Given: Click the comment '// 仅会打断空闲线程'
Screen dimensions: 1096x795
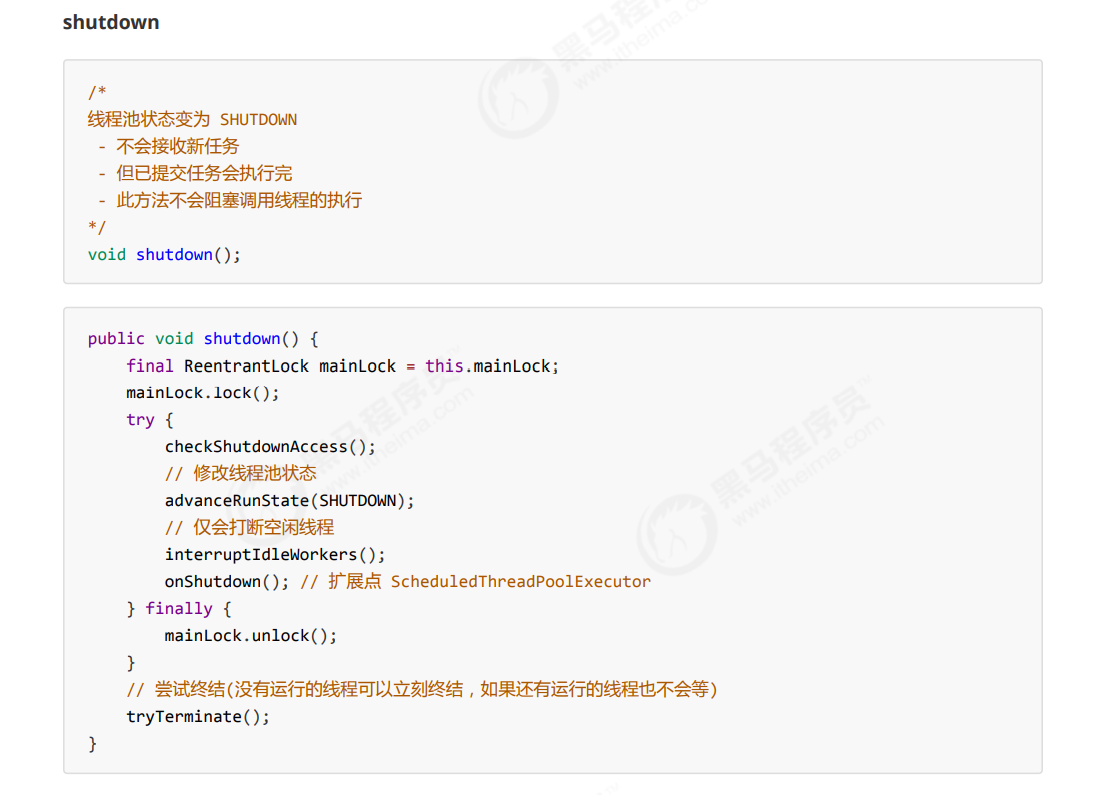Looking at the screenshot, I should pos(250,527).
